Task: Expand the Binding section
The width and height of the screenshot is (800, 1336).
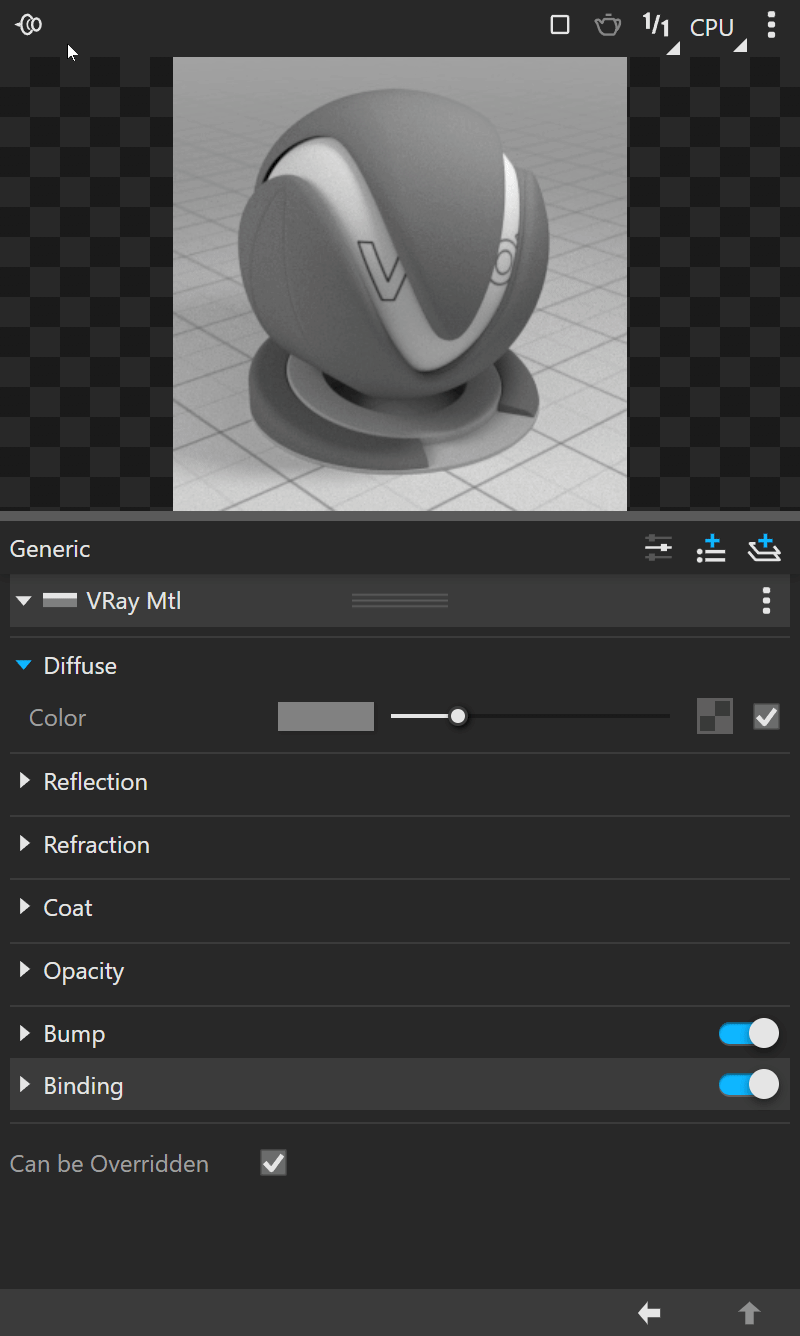Action: point(25,1085)
